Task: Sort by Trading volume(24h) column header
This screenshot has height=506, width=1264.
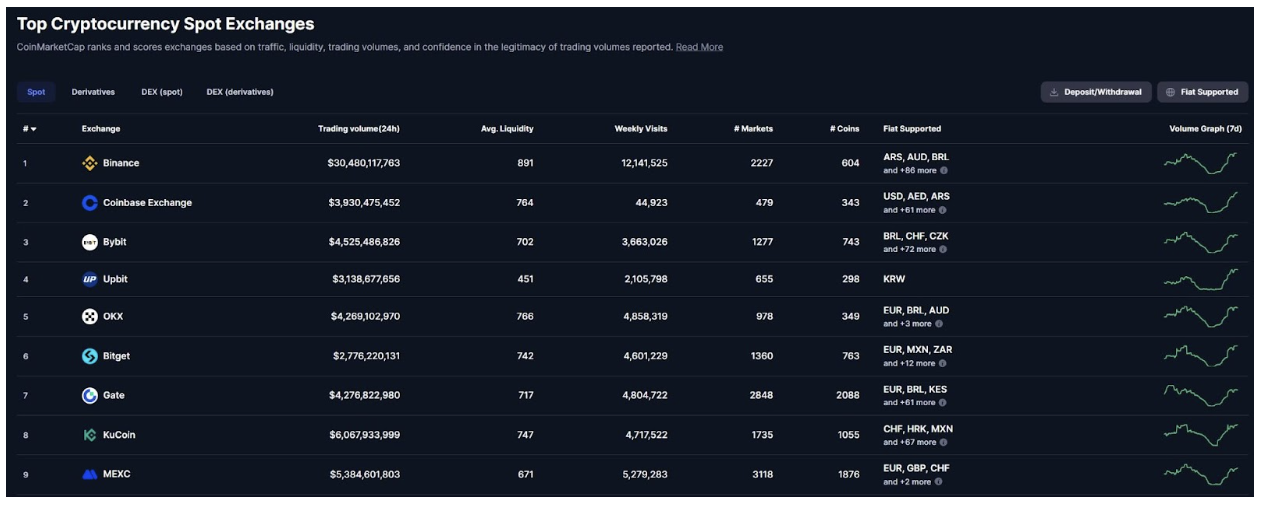Action: click(x=358, y=129)
